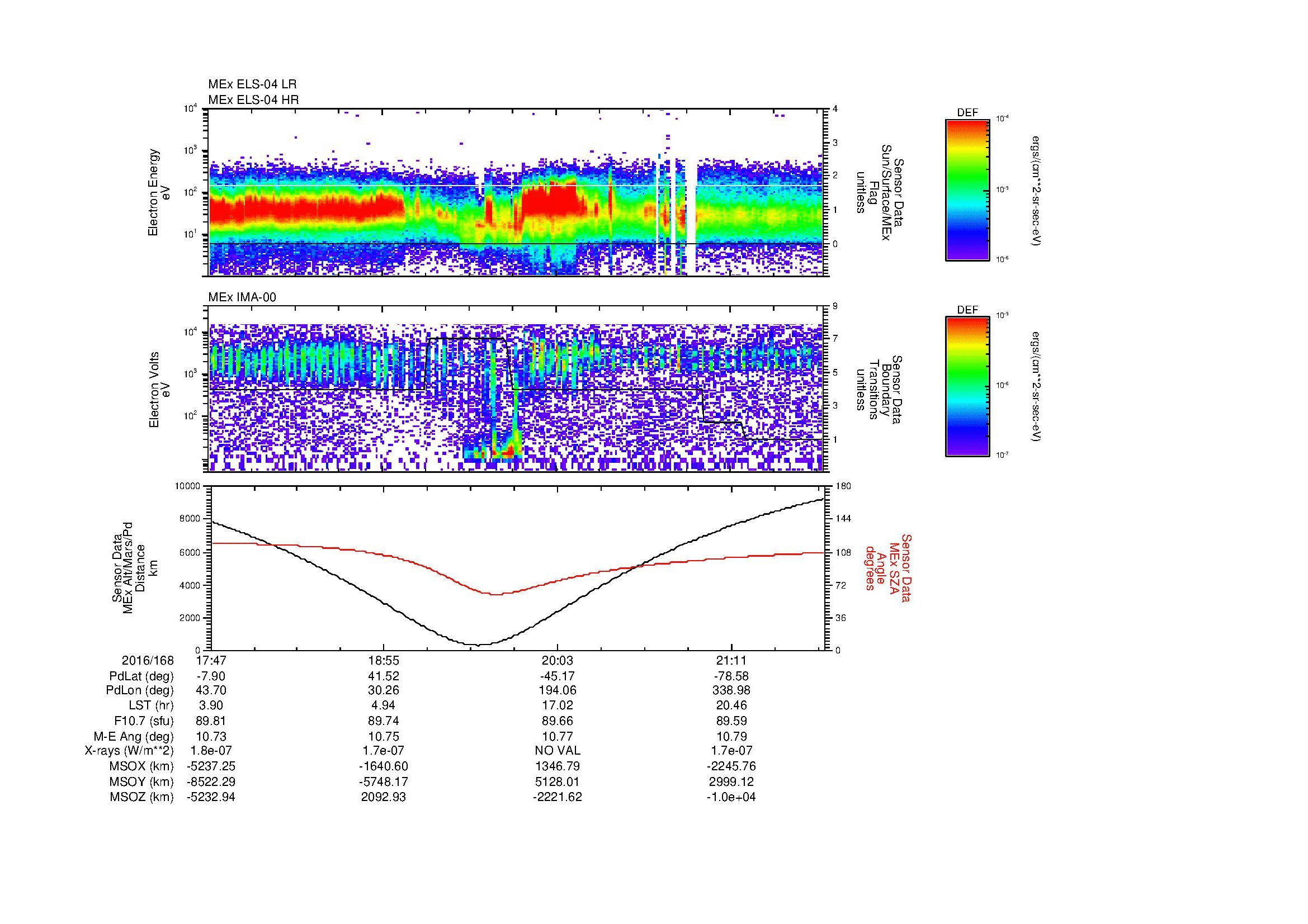The height and width of the screenshot is (924, 1308).
Task: Click the ELS electron energy spectrogram panel
Action: tap(517, 192)
